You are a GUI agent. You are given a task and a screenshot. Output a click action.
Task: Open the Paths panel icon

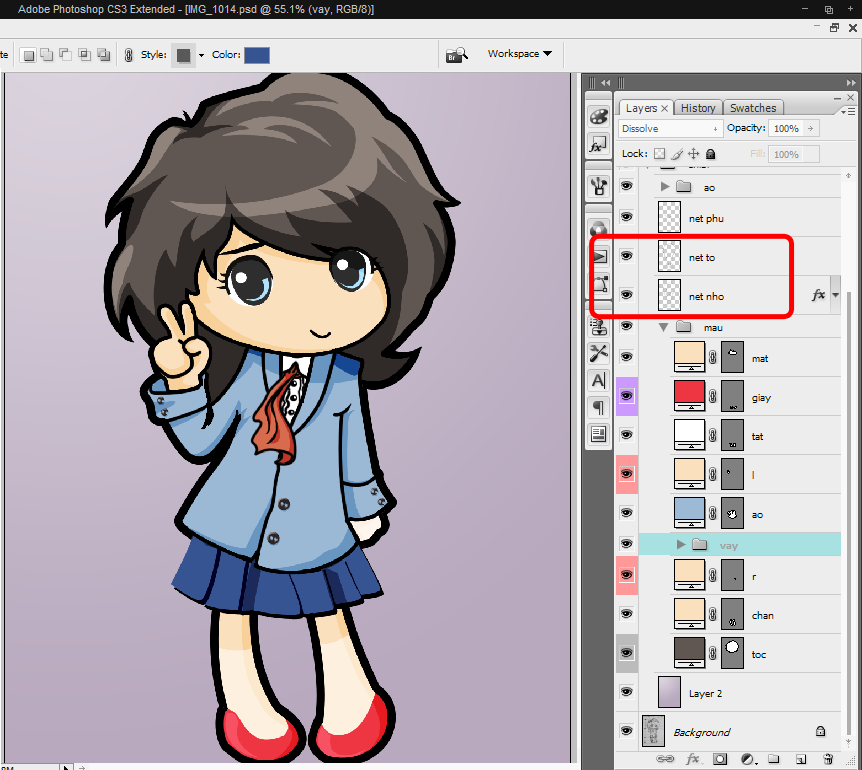pos(600,284)
